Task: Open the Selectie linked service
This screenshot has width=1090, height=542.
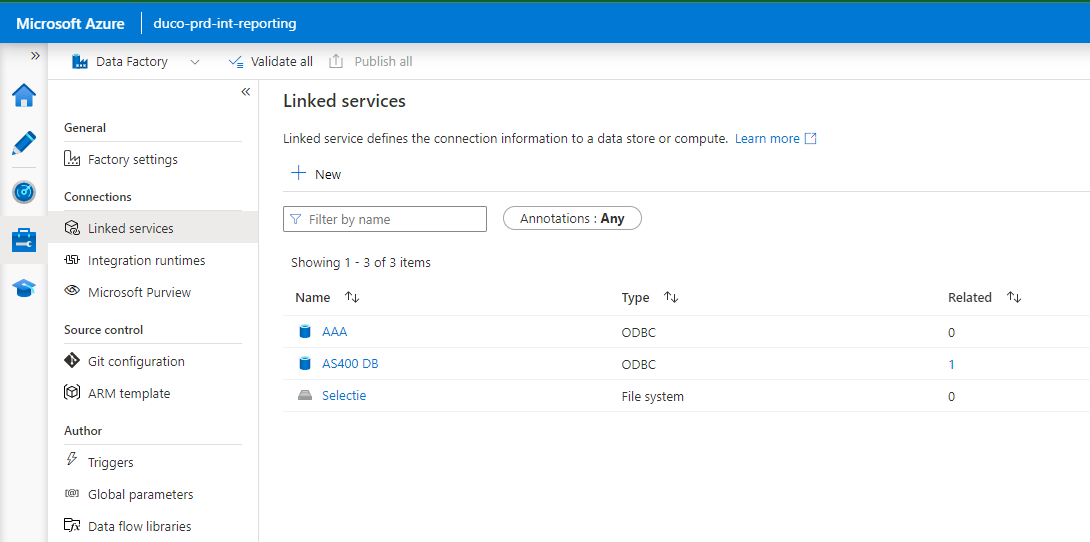Action: [x=344, y=395]
